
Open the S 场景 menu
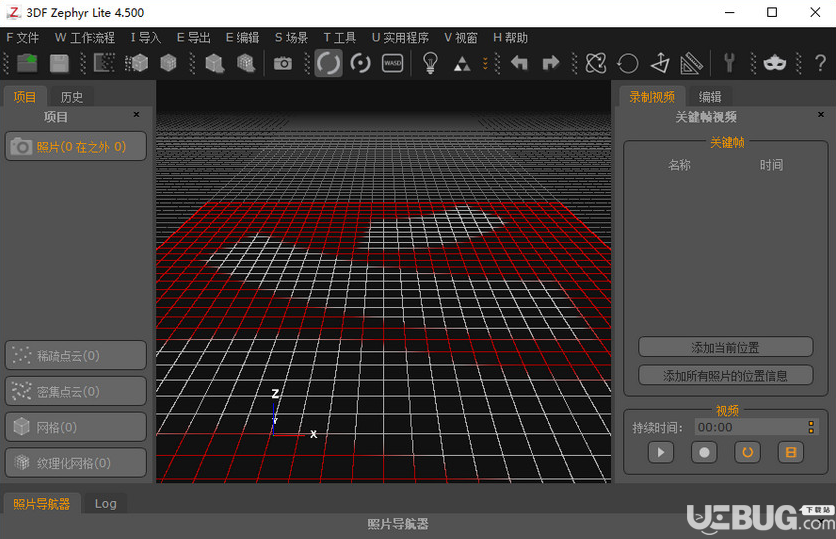291,37
